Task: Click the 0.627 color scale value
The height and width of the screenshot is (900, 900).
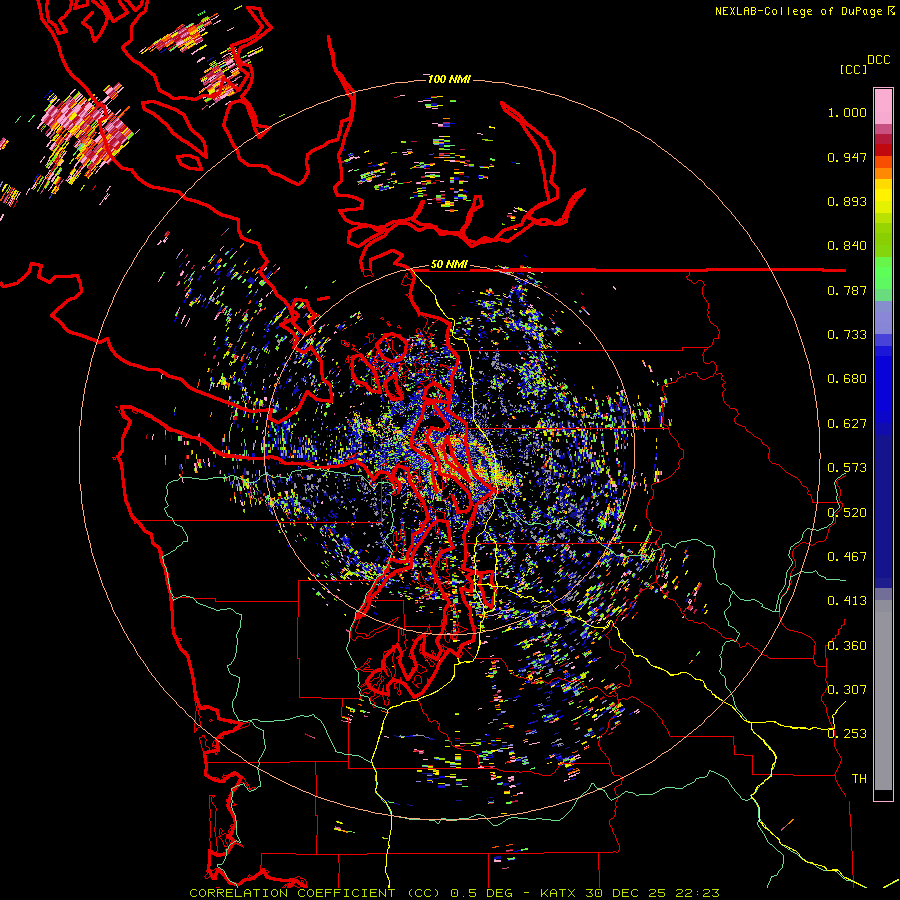Action: (847, 424)
